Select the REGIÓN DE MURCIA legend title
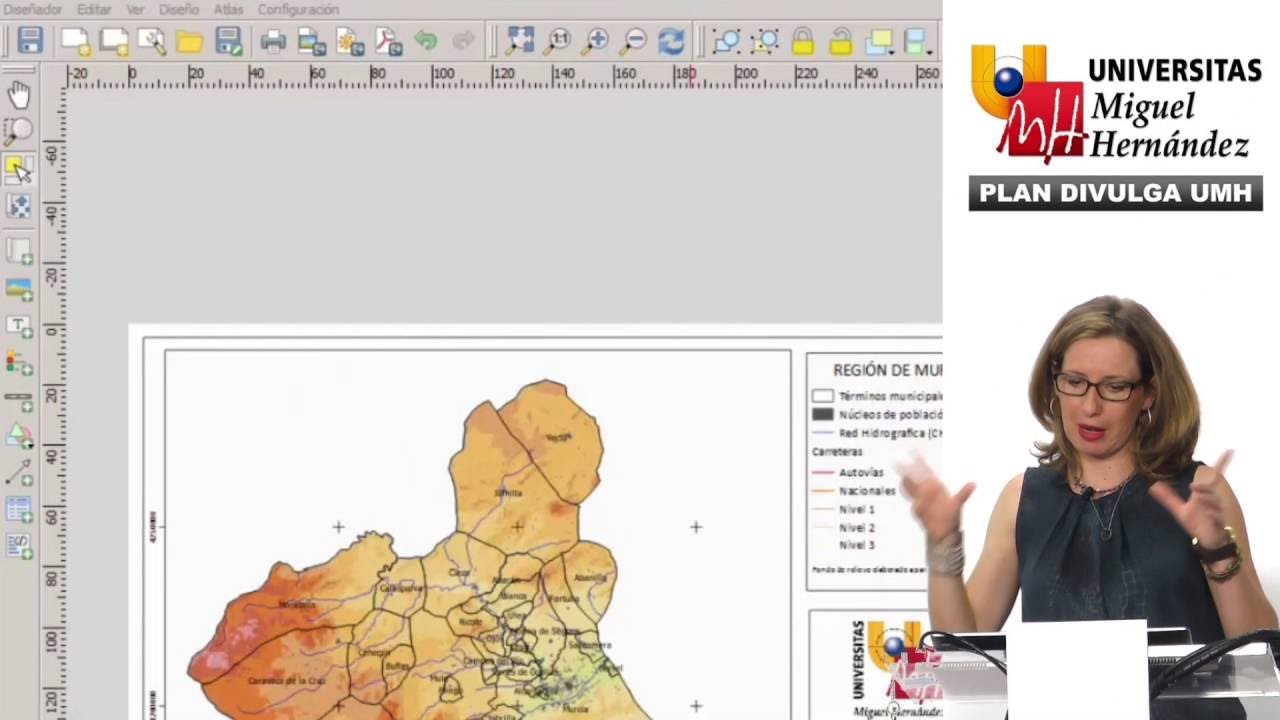This screenshot has width=1280, height=720. click(x=888, y=370)
